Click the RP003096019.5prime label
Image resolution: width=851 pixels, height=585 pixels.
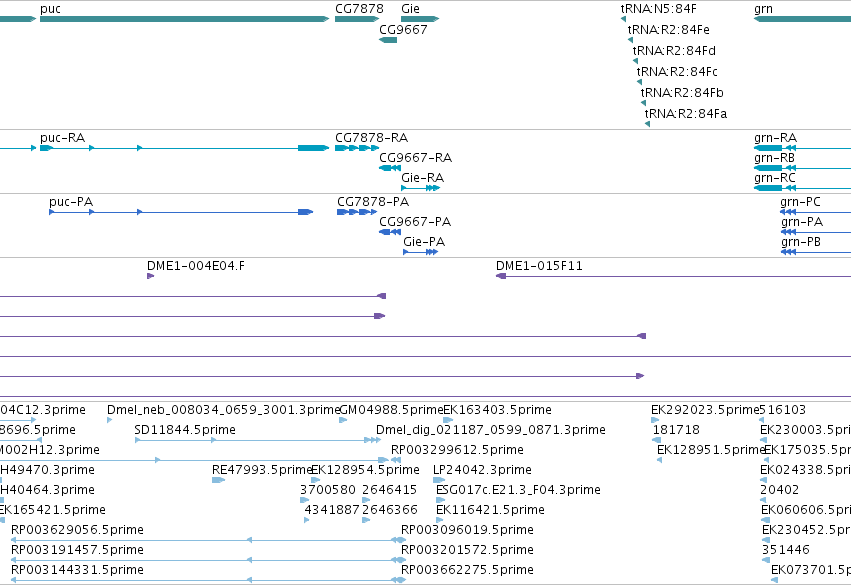(467, 530)
